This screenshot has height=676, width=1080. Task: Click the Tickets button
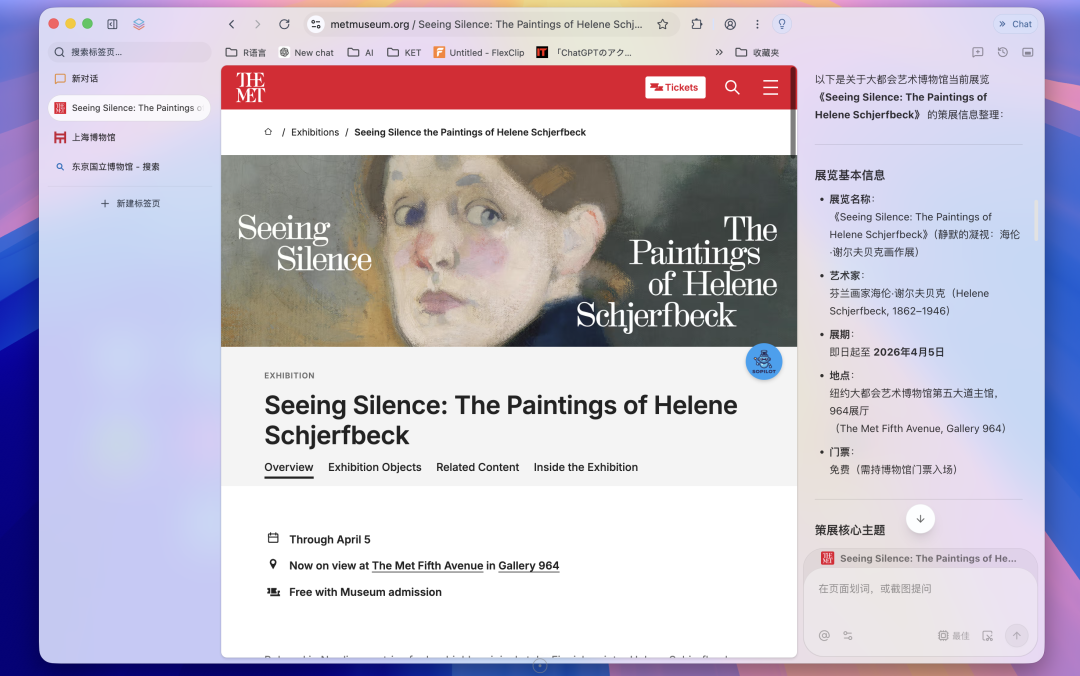[x=675, y=88]
